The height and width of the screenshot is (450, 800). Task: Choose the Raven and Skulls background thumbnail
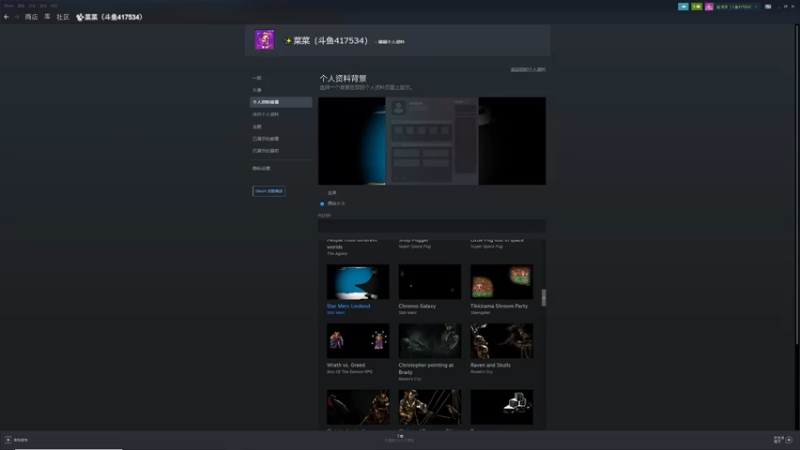pos(502,341)
